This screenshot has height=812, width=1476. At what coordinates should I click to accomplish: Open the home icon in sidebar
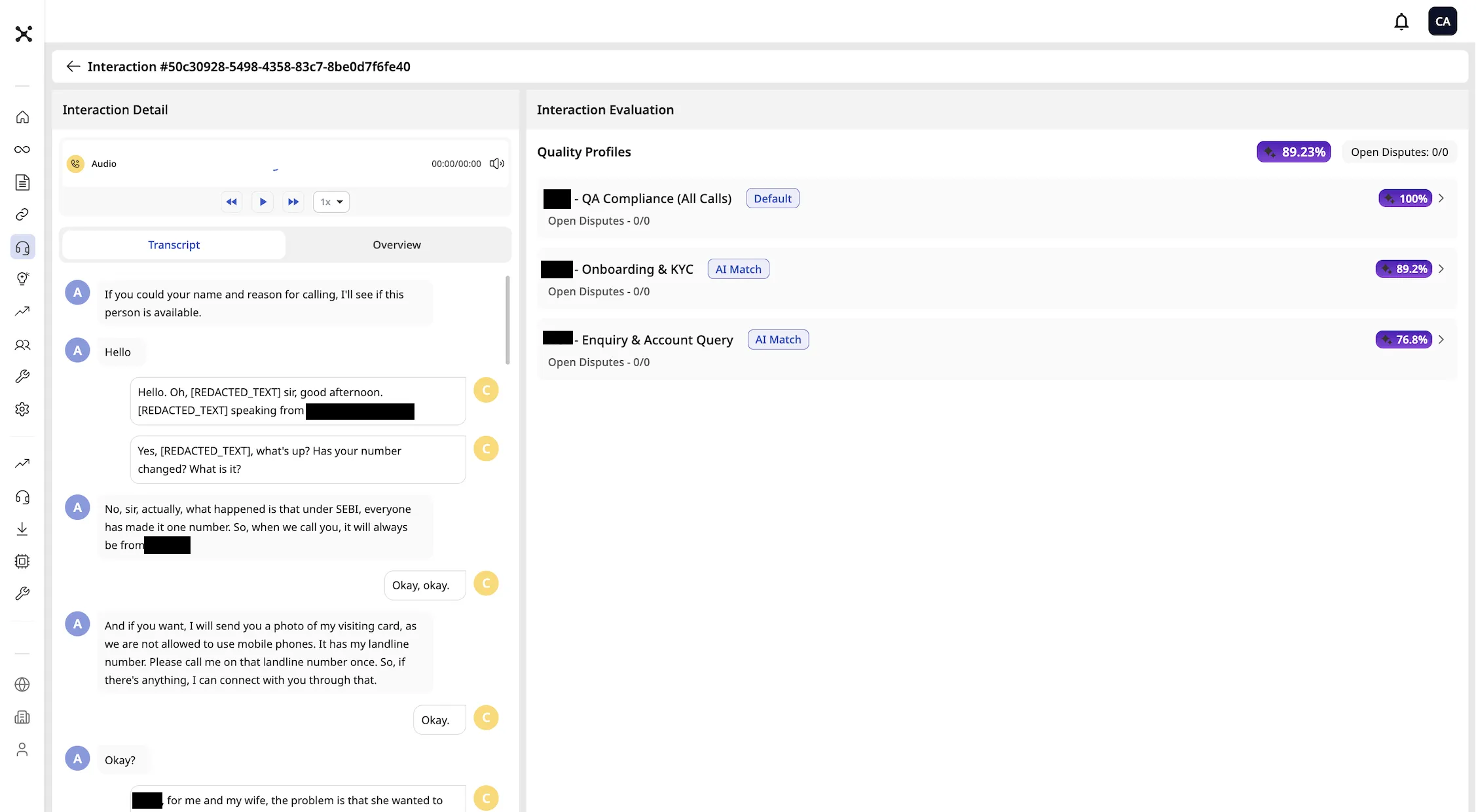tap(22, 117)
